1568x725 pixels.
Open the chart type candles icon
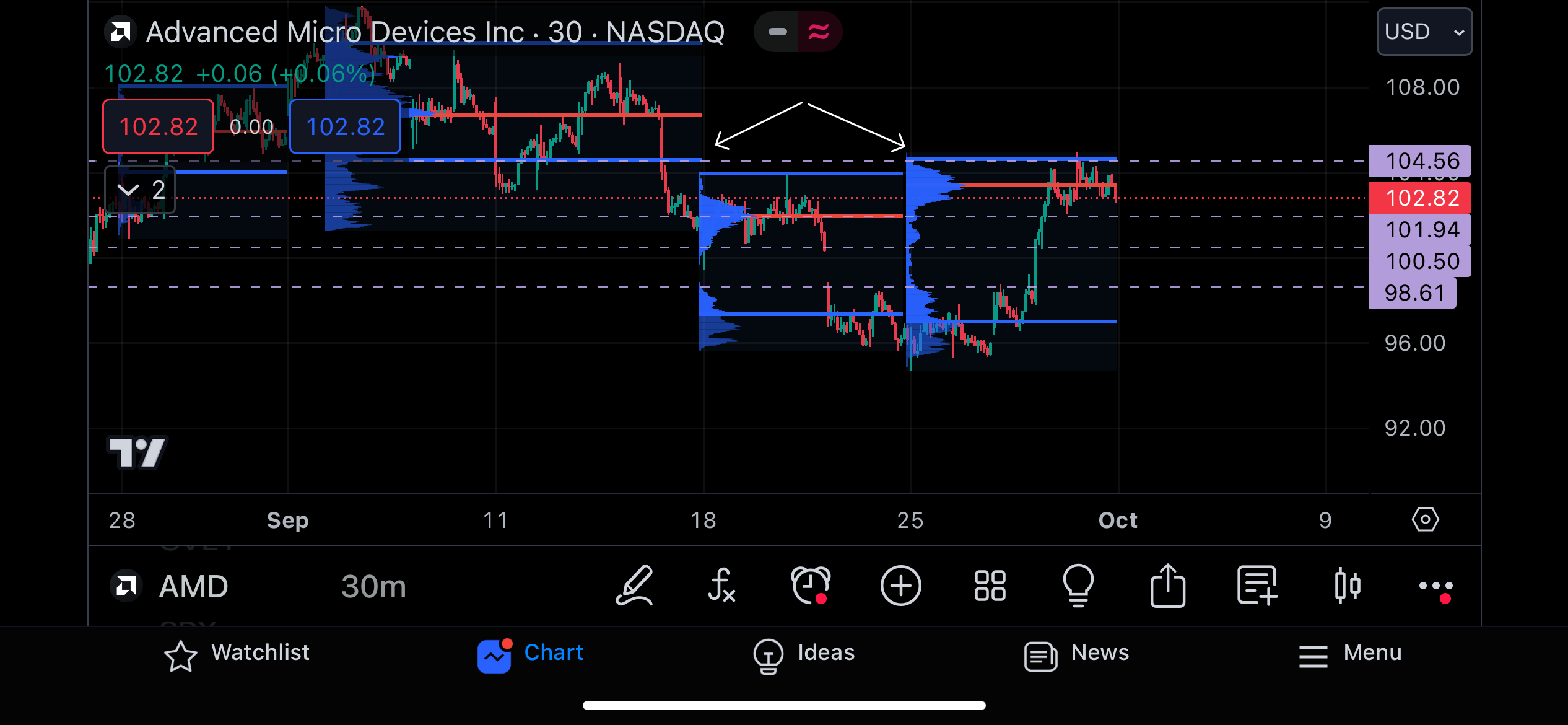[1347, 586]
